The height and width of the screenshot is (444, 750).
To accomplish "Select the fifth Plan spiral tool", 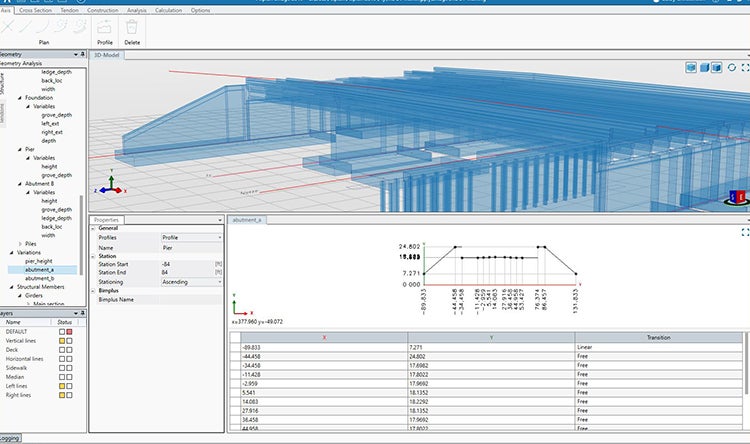I will click(79, 26).
